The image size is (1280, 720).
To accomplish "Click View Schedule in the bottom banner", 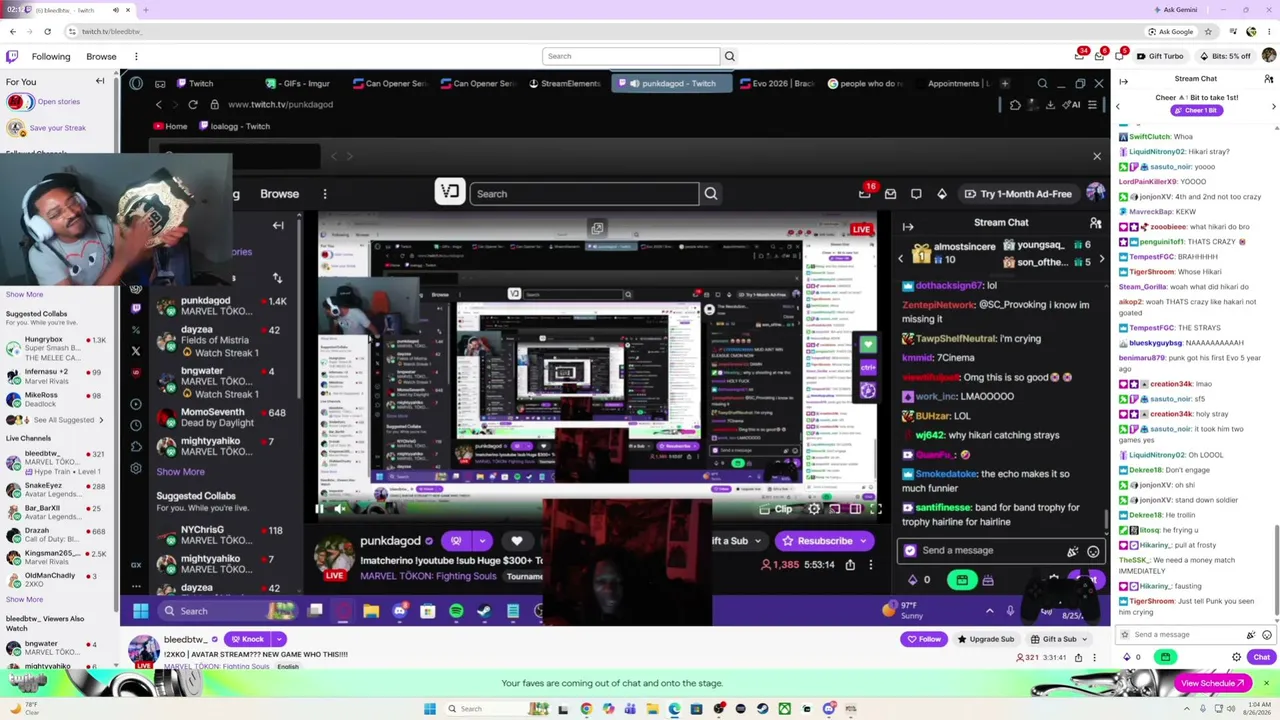I will click(1215, 683).
